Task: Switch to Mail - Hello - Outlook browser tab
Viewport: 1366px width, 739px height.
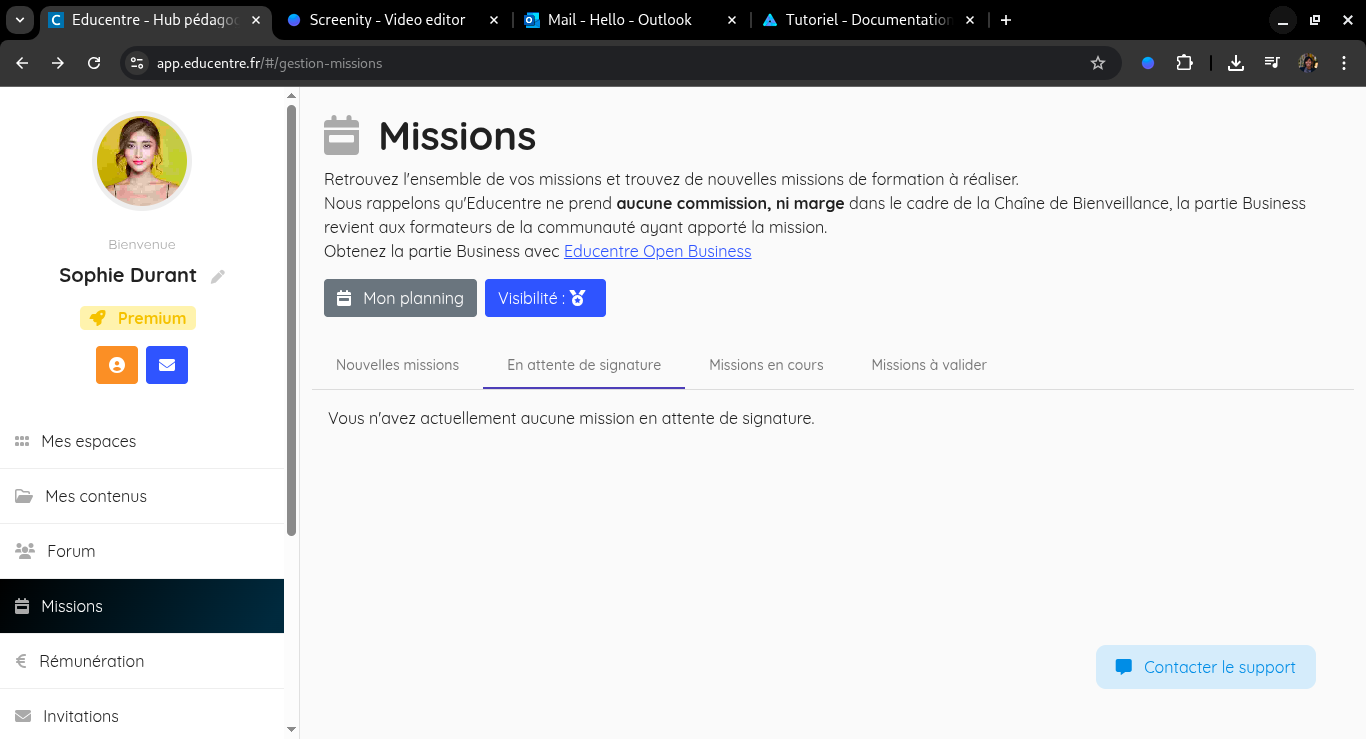Action: click(632, 20)
